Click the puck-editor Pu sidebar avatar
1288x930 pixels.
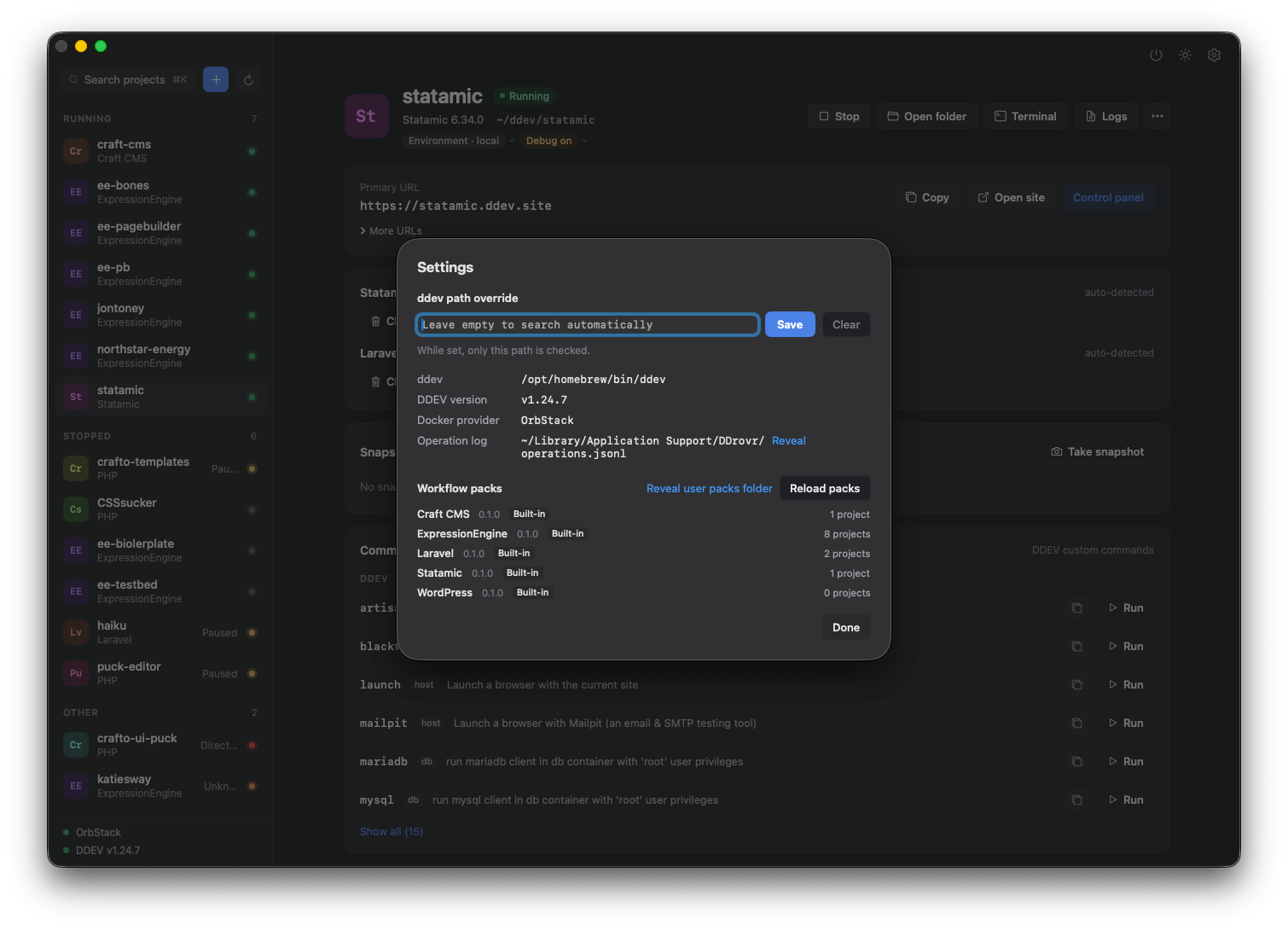76,673
